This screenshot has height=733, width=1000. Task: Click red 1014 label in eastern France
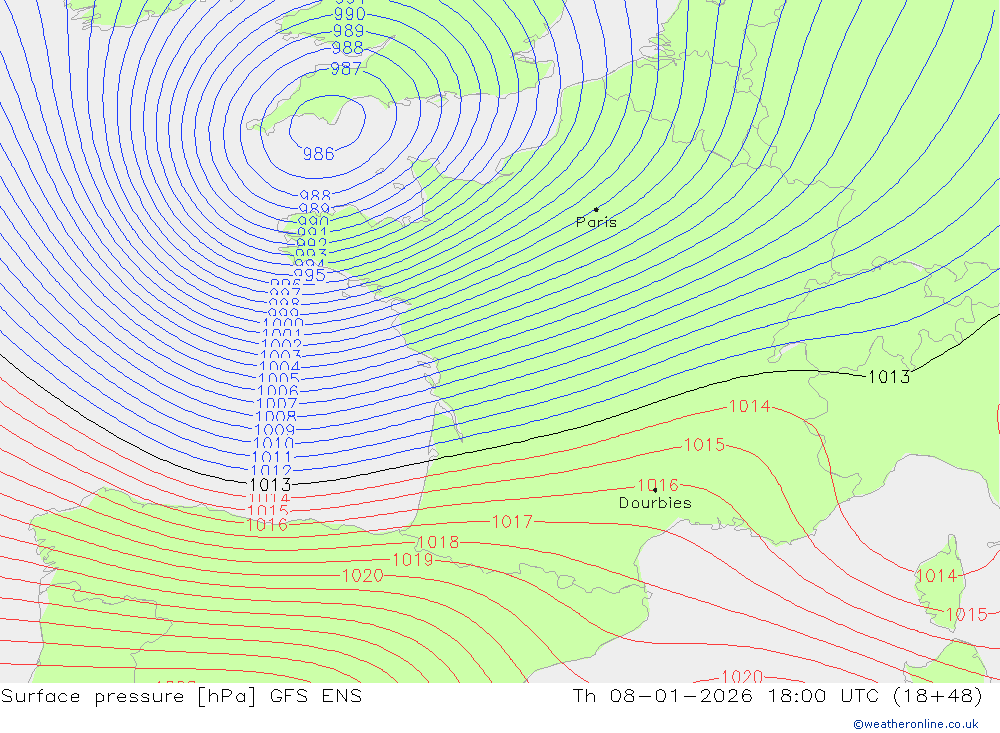click(749, 406)
